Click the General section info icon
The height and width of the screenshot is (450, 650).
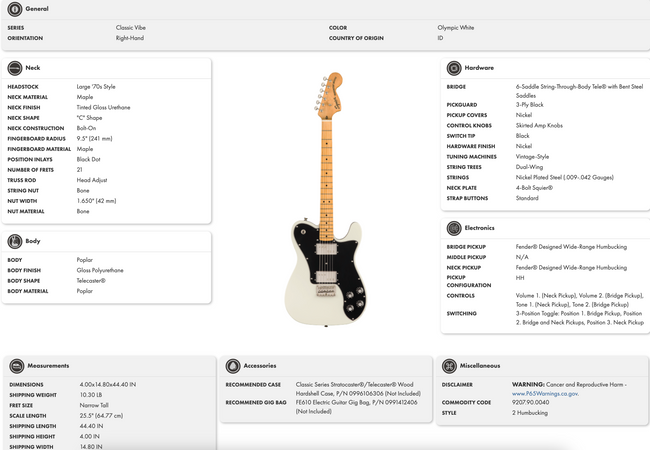pos(15,9)
